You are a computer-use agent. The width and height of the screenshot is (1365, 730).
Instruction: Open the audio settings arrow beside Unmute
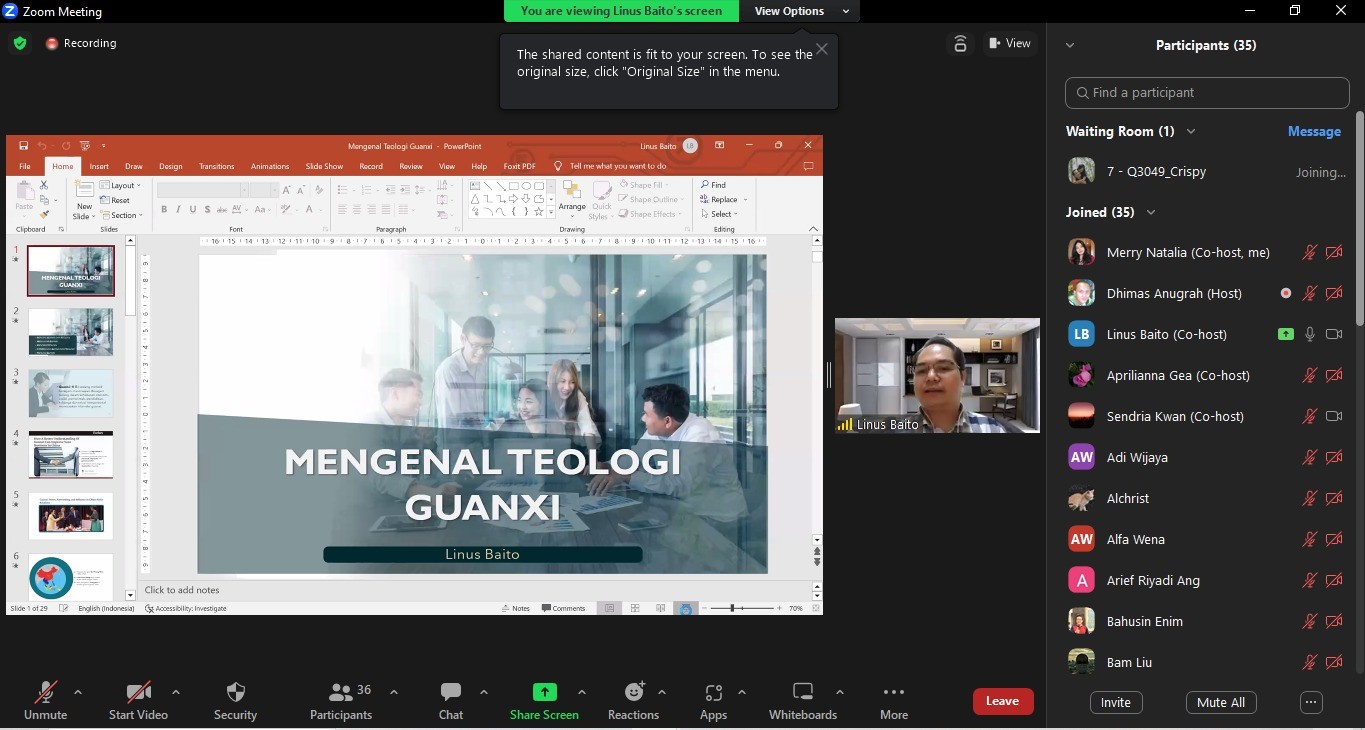tap(78, 692)
